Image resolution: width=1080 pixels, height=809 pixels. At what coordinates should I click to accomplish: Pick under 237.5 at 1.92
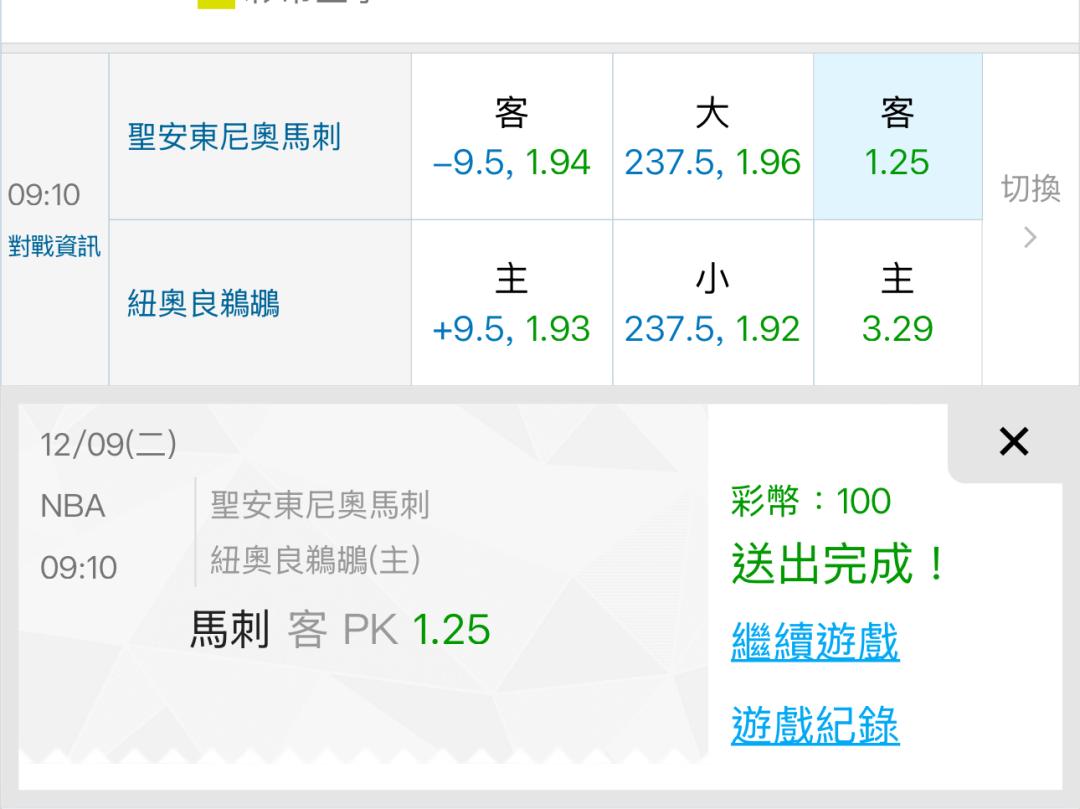click(x=713, y=303)
